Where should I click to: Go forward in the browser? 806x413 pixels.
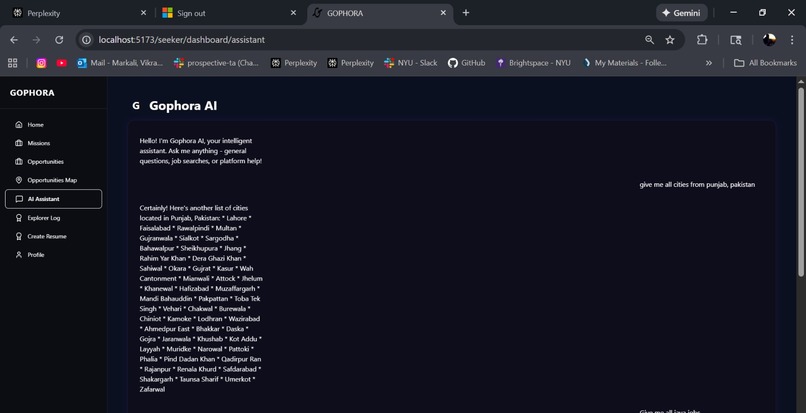coord(36,40)
